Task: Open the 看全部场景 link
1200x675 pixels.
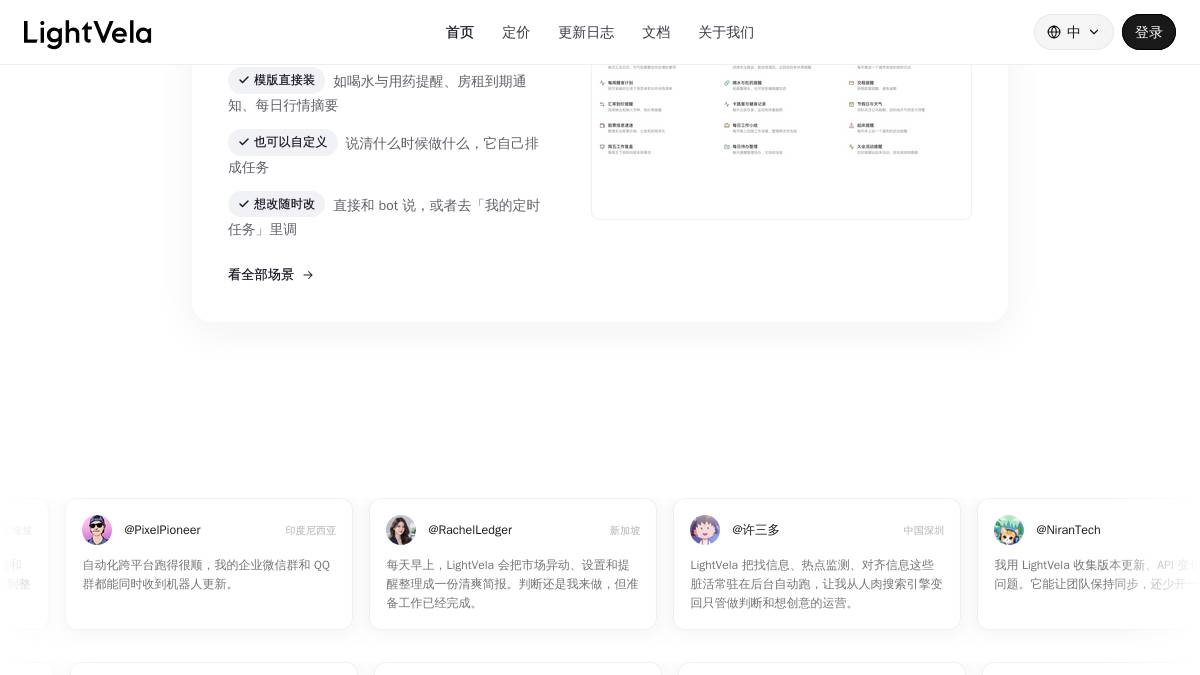Action: tap(271, 274)
